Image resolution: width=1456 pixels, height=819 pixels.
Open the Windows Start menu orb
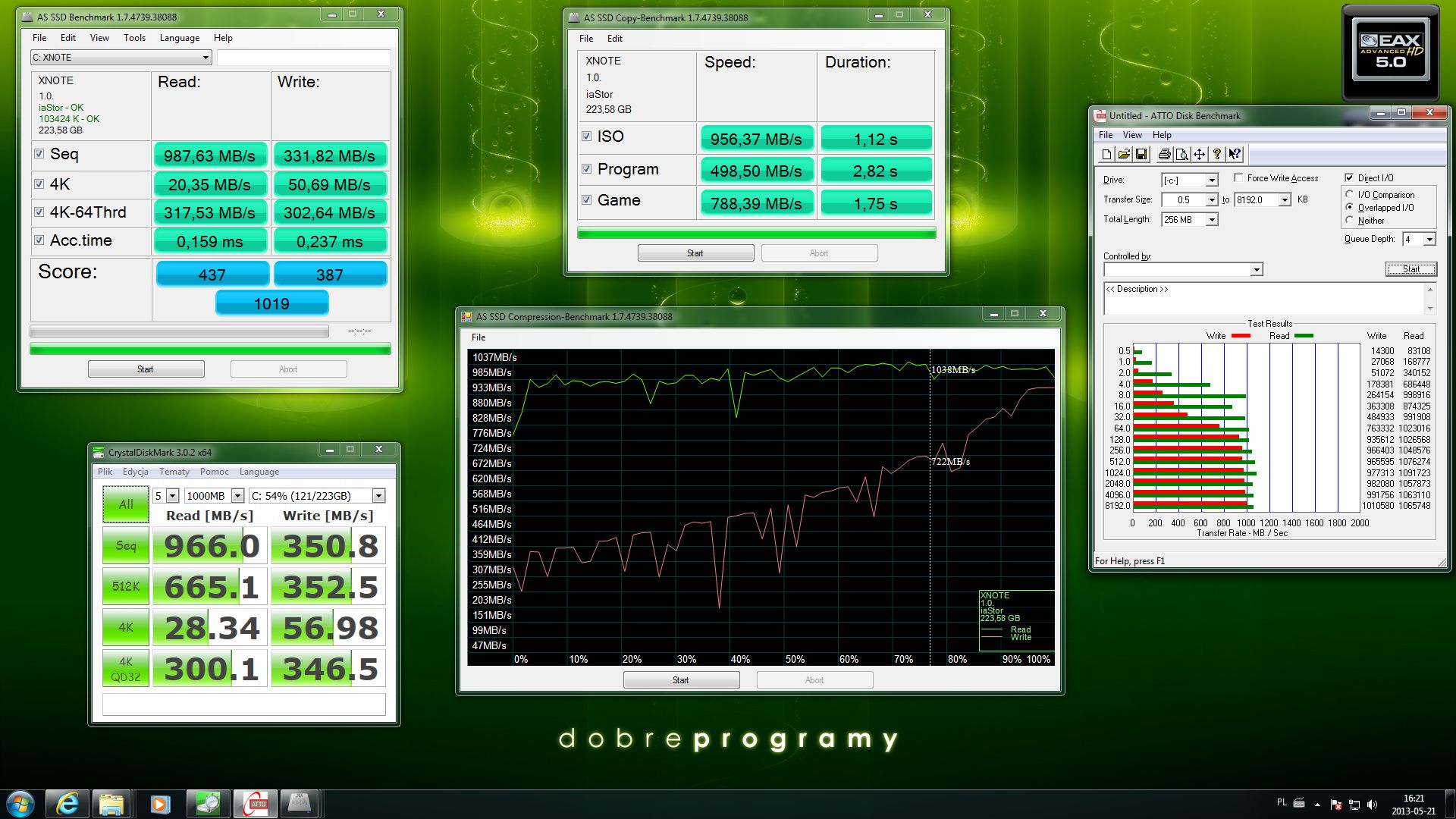pos(20,803)
